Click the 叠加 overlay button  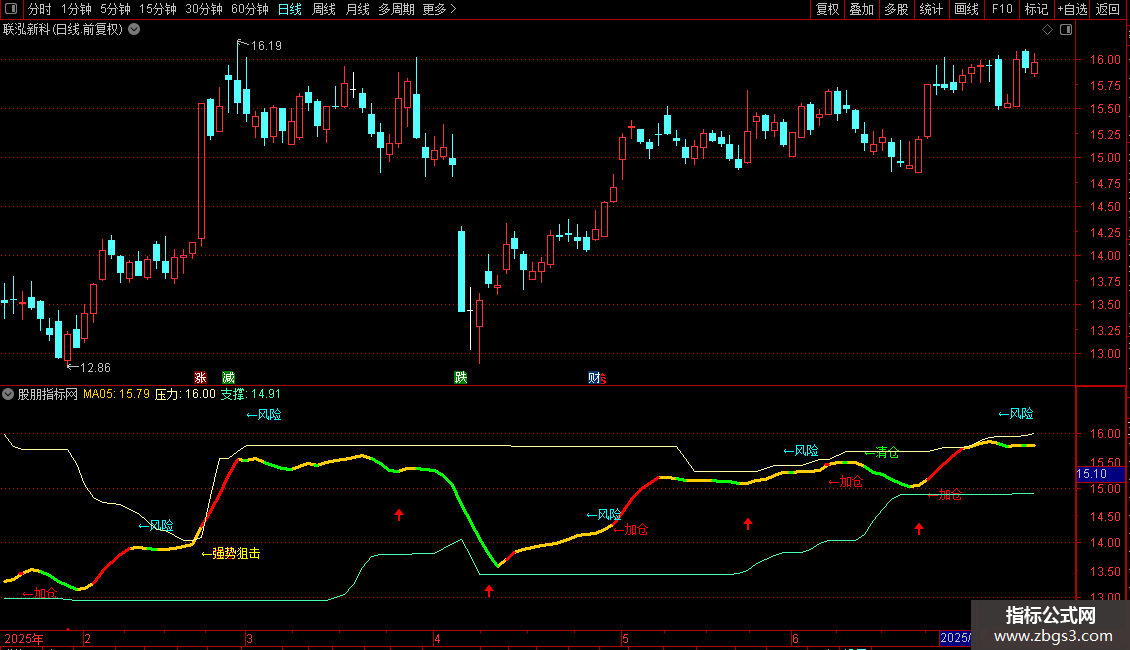(861, 9)
